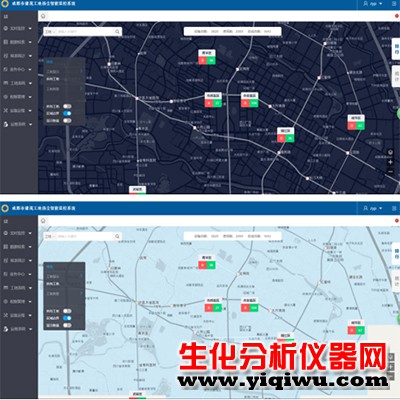Expand the first sidebar menu in the upper screen
The image size is (400, 400).
pyautogui.click(x=18, y=29)
